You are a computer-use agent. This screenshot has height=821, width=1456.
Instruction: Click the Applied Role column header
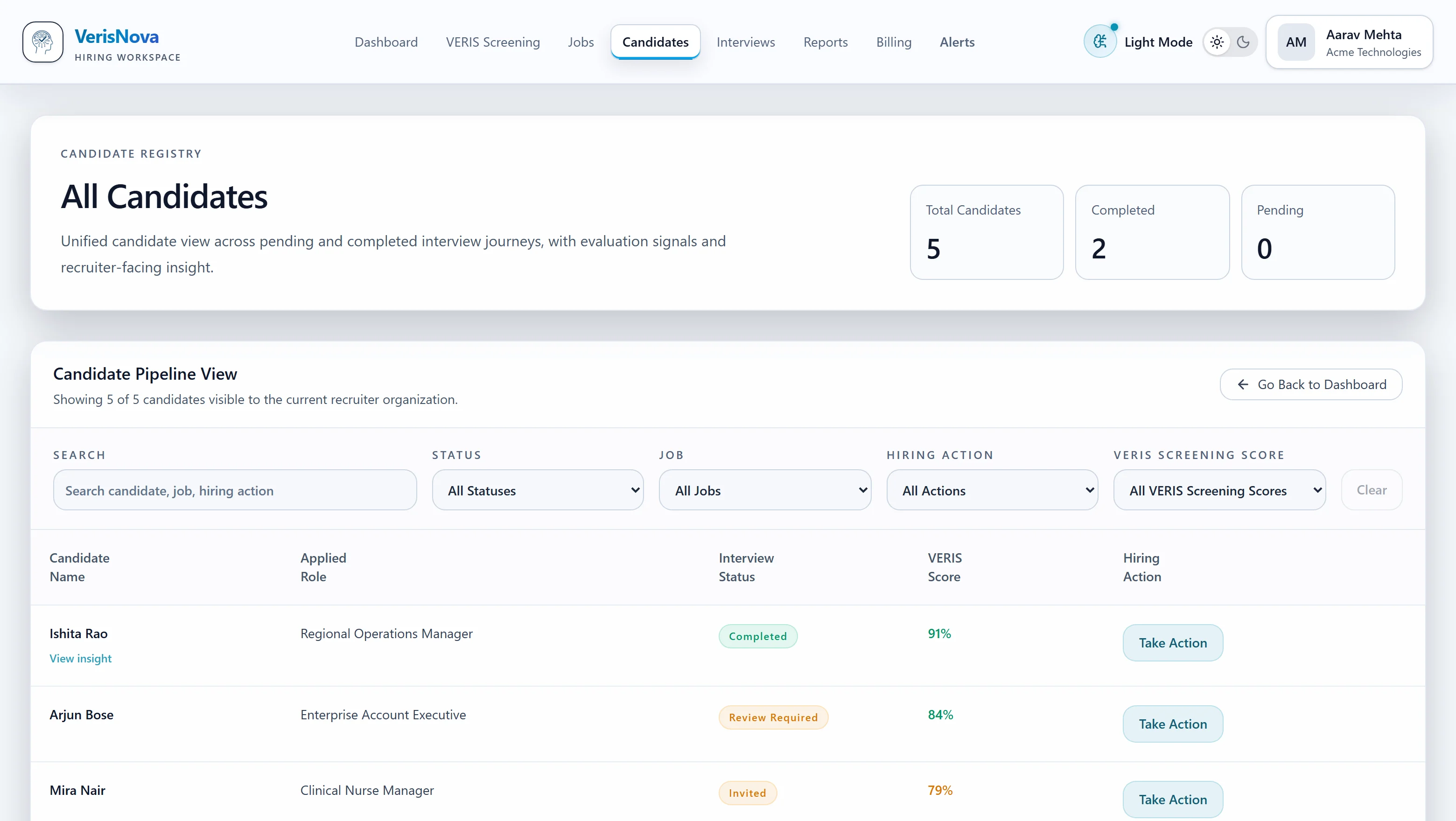coord(323,567)
